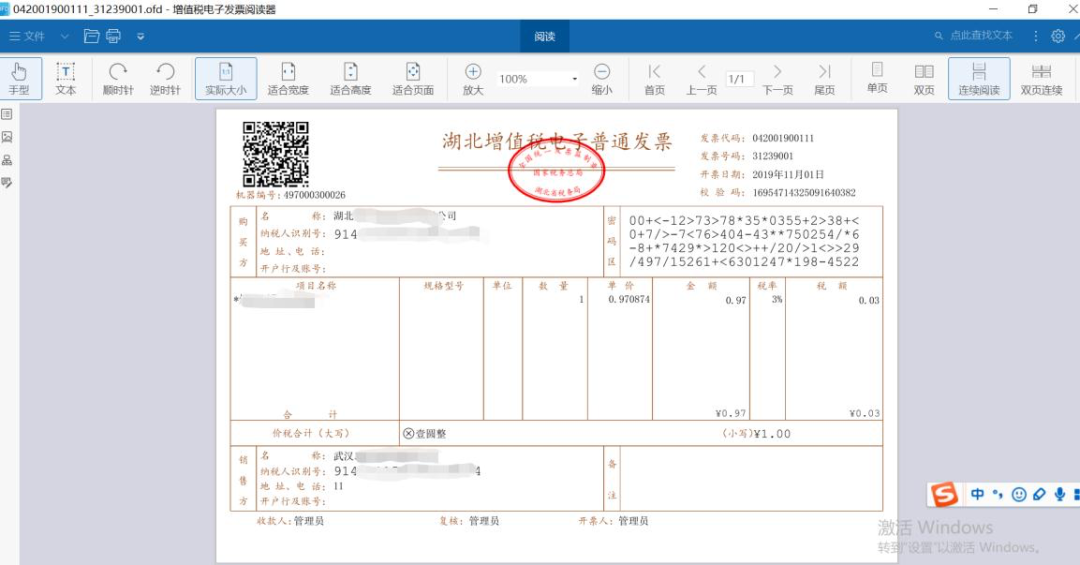The width and height of the screenshot is (1080, 565).
Task: Enable 双页连续 two-page continuous view
Action: point(1041,78)
